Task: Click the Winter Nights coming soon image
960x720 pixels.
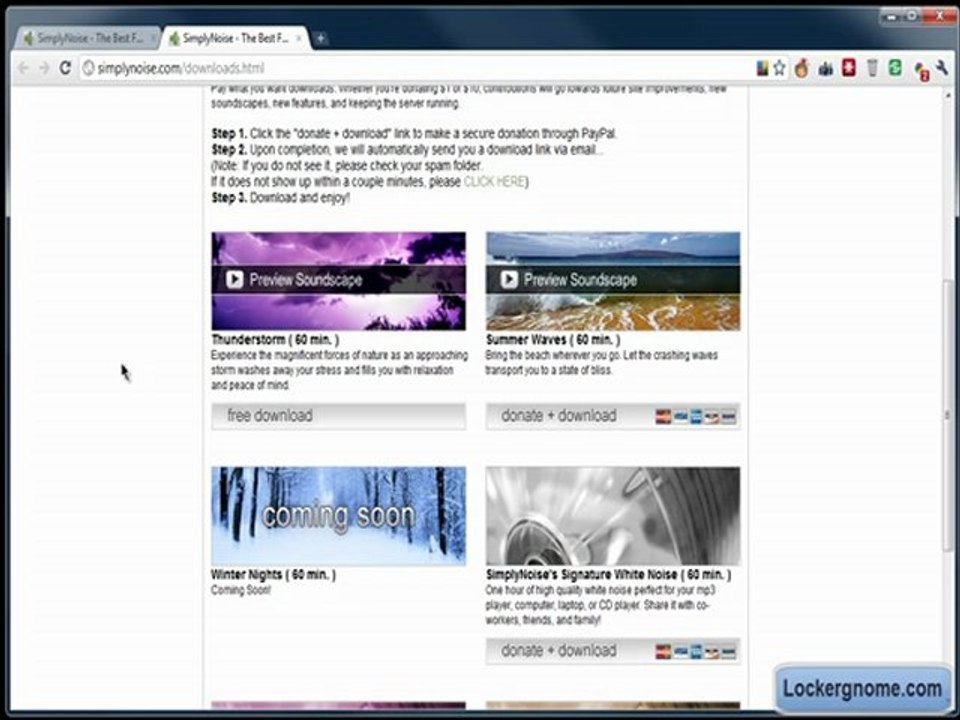Action: 339,516
